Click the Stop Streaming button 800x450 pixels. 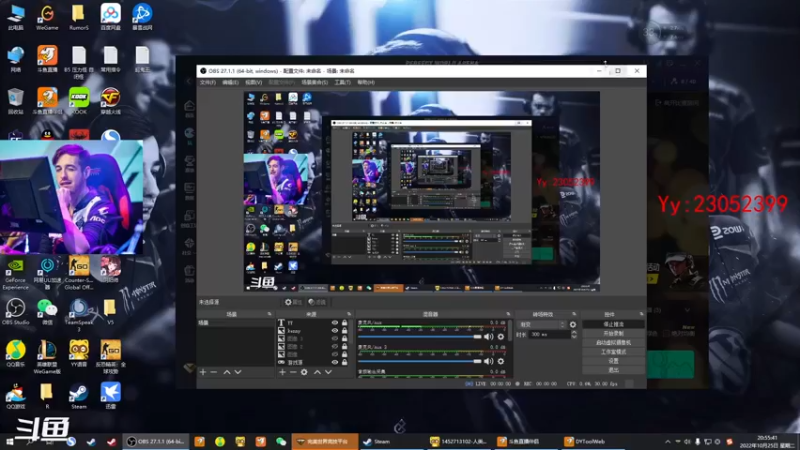point(613,324)
